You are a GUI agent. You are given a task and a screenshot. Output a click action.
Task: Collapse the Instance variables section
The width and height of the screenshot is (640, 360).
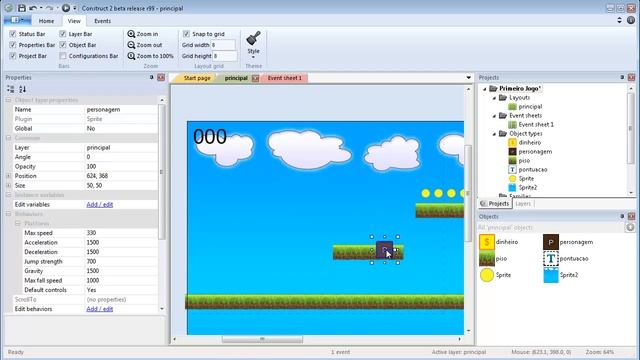8,195
